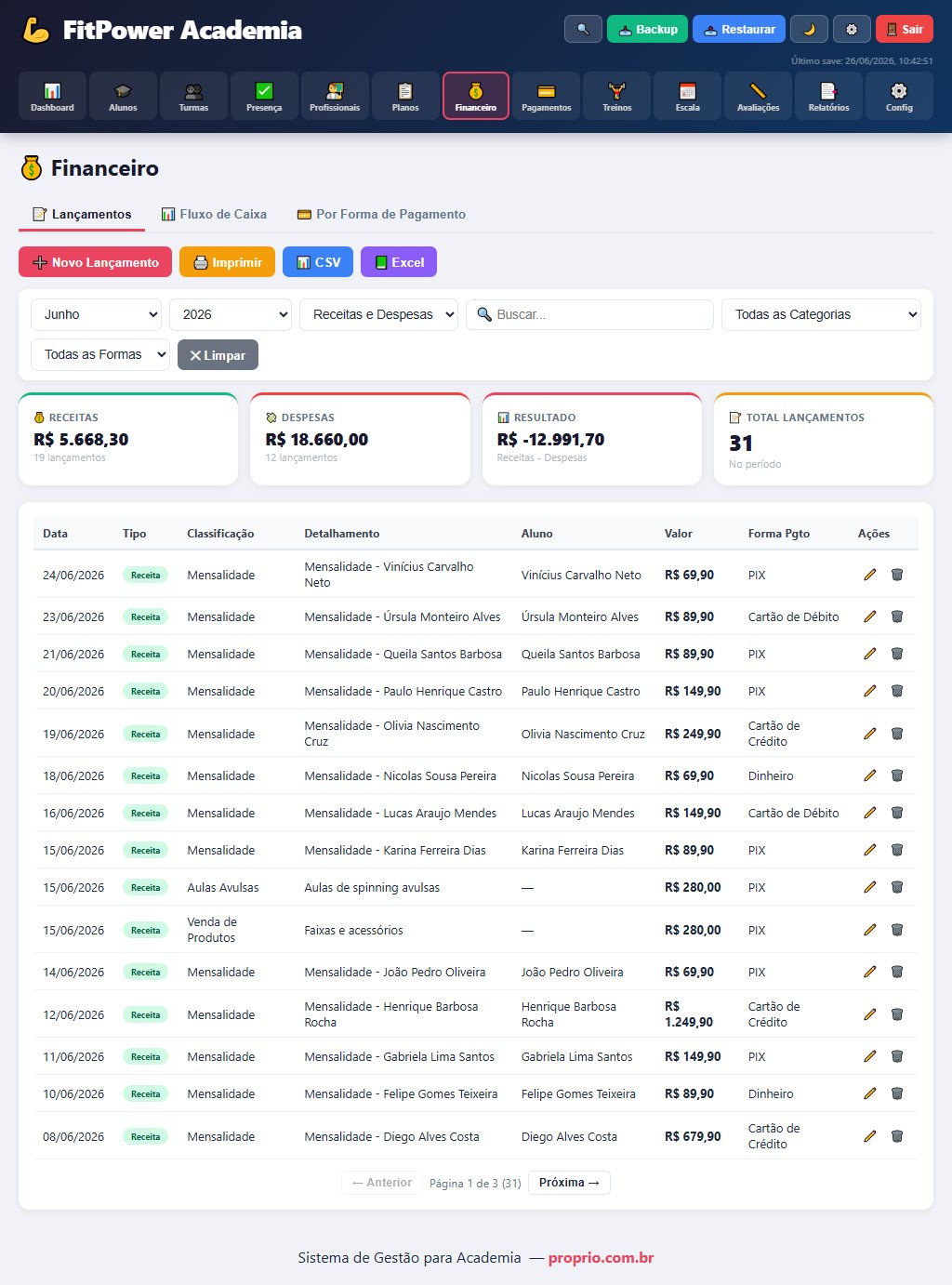Open the Por Forma de Pagamento tab
The width and height of the screenshot is (952, 1285).
(x=381, y=214)
